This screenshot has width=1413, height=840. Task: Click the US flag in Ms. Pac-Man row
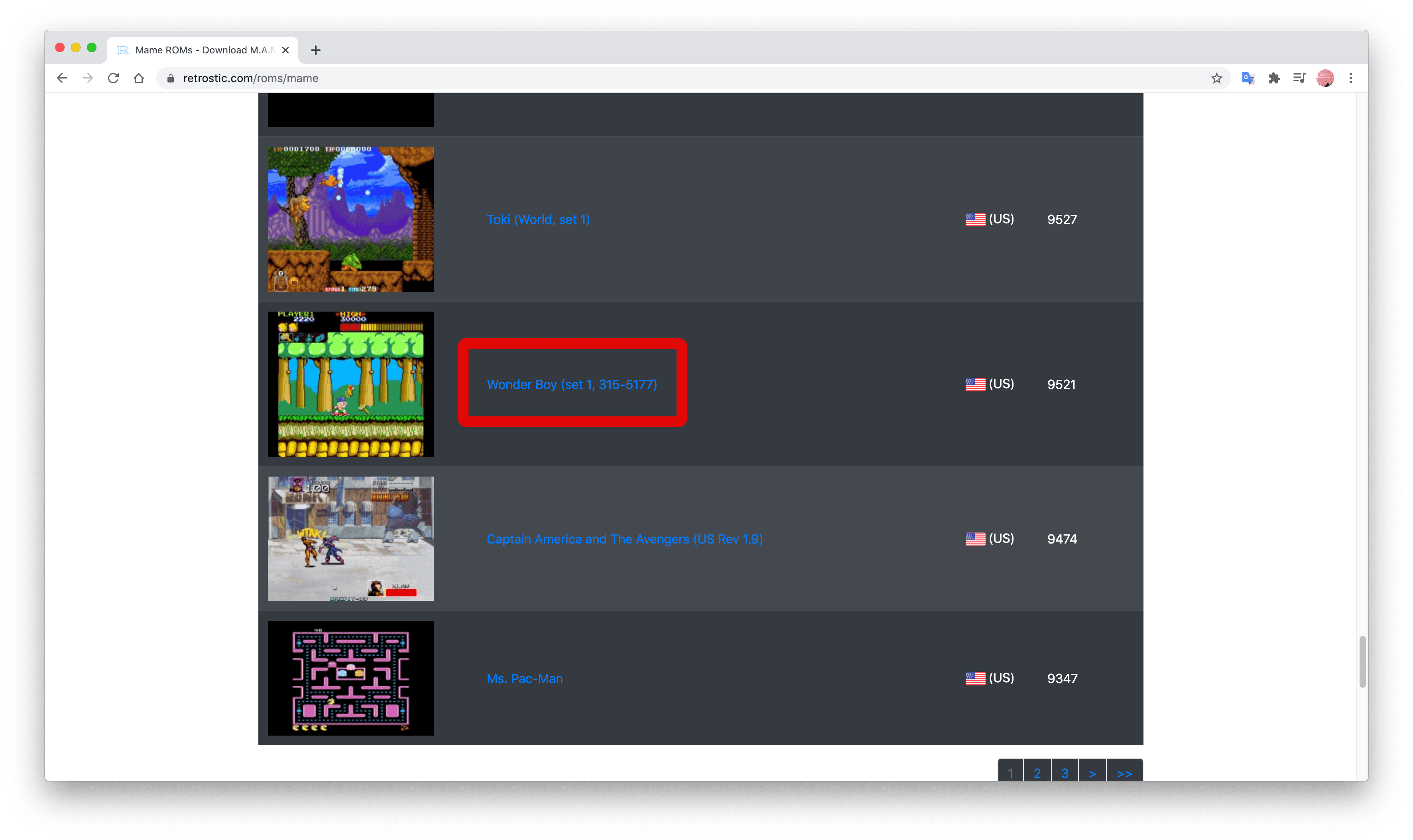(x=975, y=679)
